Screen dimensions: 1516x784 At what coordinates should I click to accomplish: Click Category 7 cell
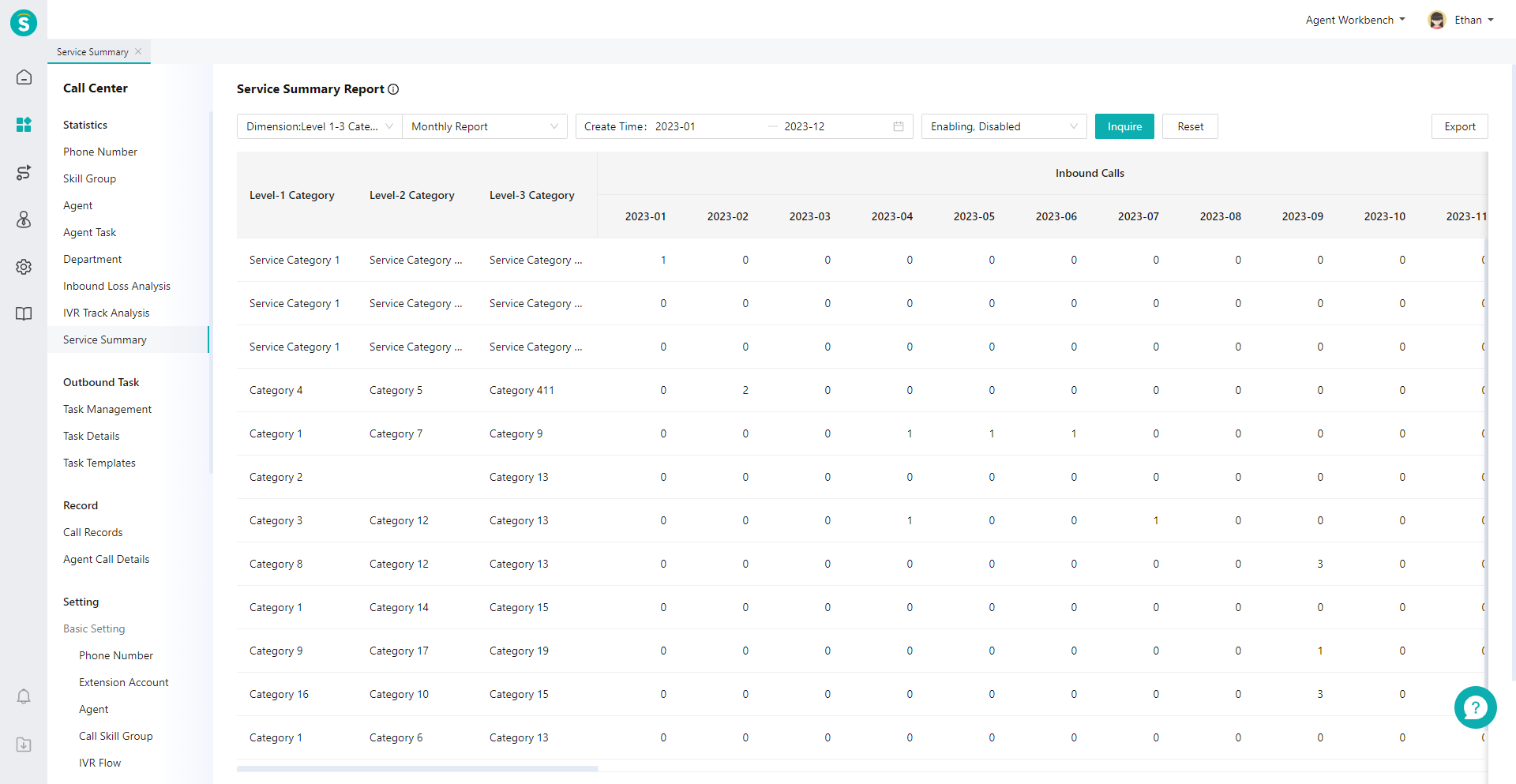point(396,433)
